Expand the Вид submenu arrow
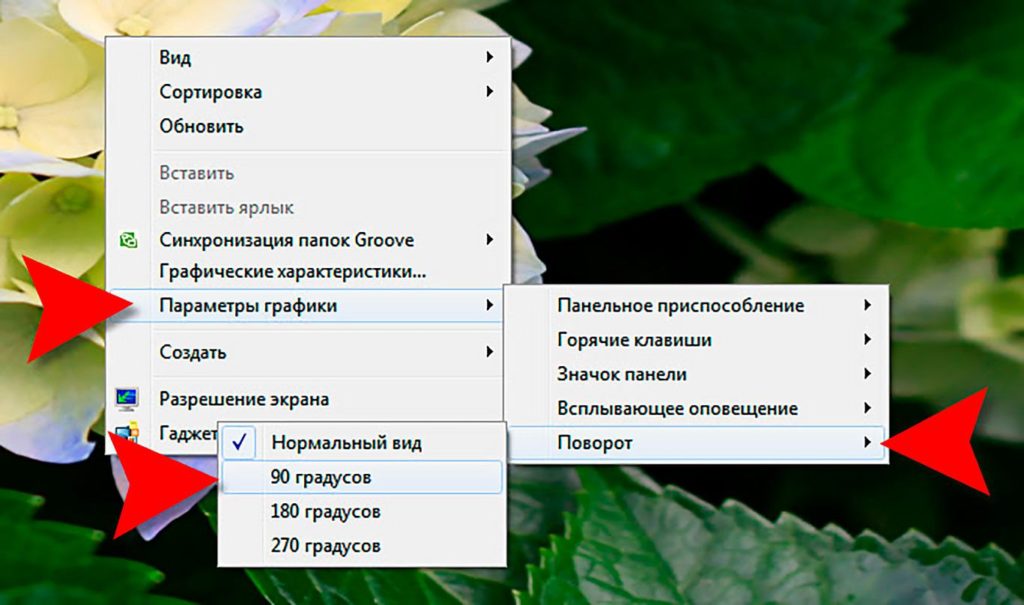The width and height of the screenshot is (1024, 605). (490, 58)
